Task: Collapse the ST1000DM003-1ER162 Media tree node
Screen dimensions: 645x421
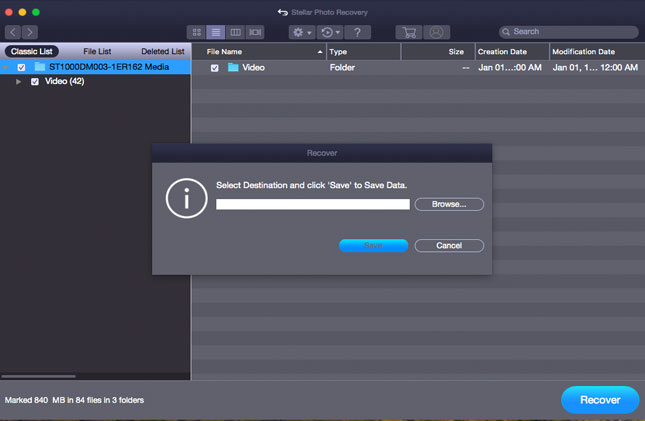Action: [5, 67]
